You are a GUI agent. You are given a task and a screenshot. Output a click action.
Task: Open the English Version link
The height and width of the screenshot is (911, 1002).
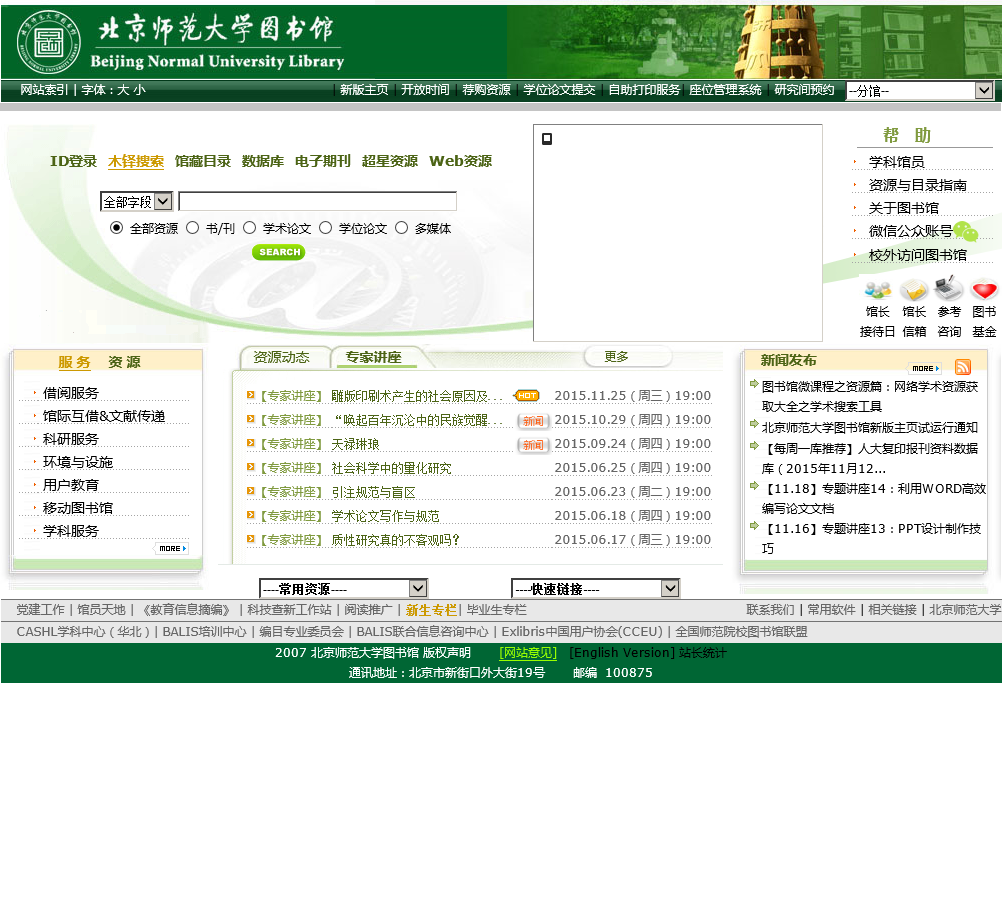pyautogui.click(x=622, y=653)
